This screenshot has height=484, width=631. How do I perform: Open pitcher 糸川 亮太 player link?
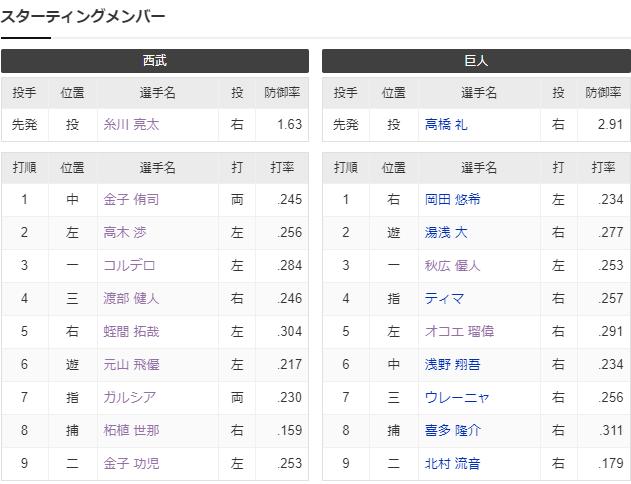coord(131,125)
